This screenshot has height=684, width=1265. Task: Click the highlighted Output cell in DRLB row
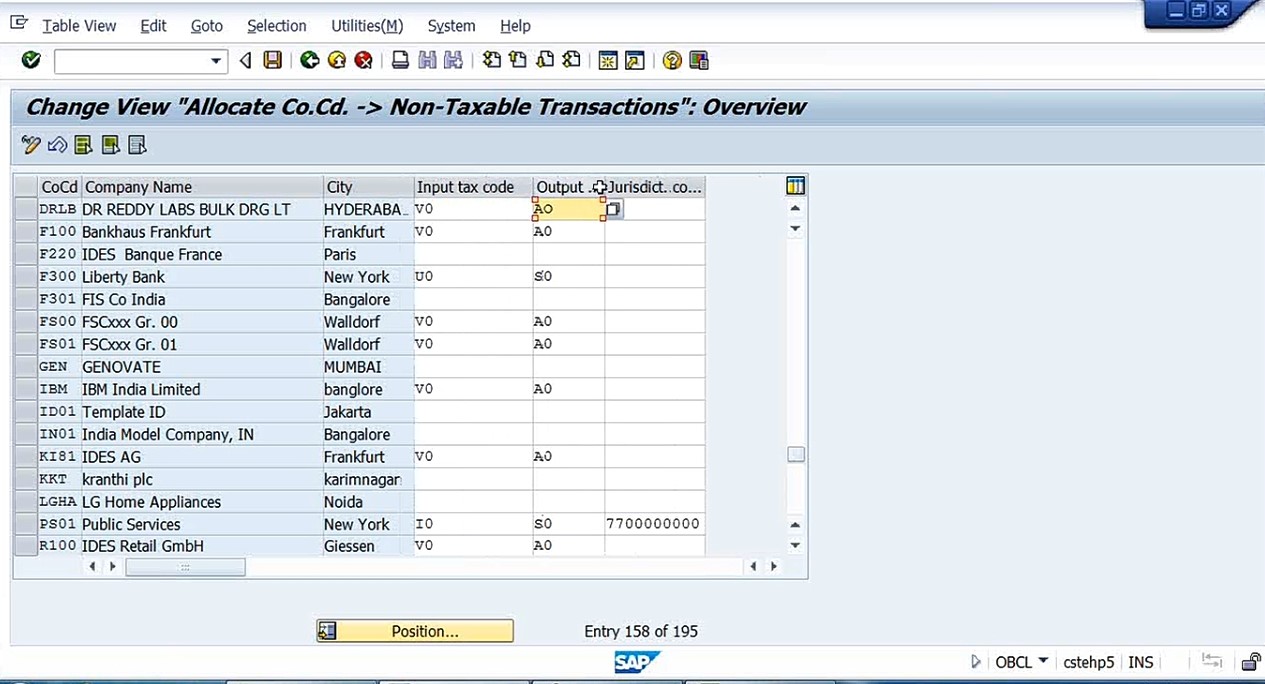[568, 209]
